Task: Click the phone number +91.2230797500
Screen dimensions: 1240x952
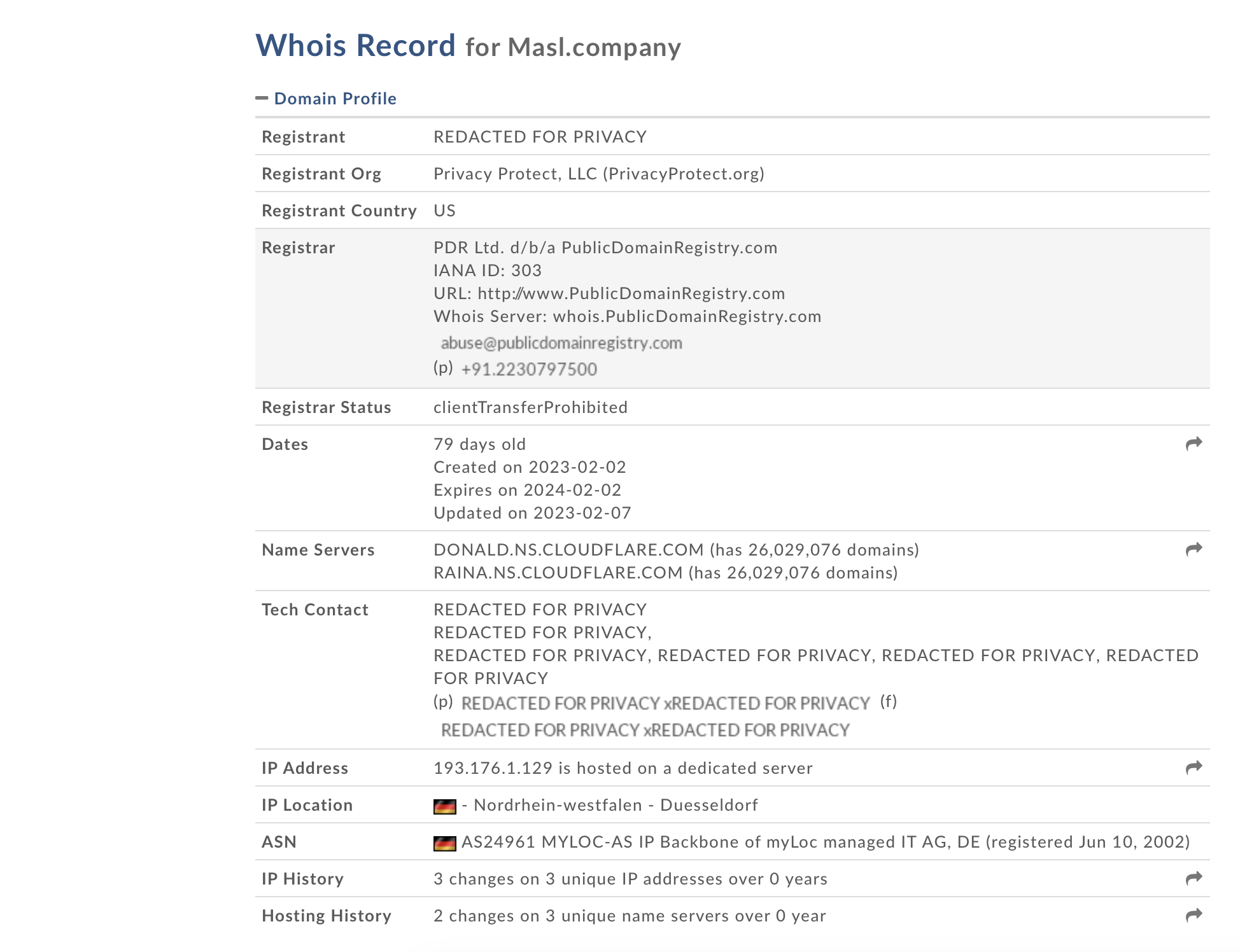Action: 529,369
